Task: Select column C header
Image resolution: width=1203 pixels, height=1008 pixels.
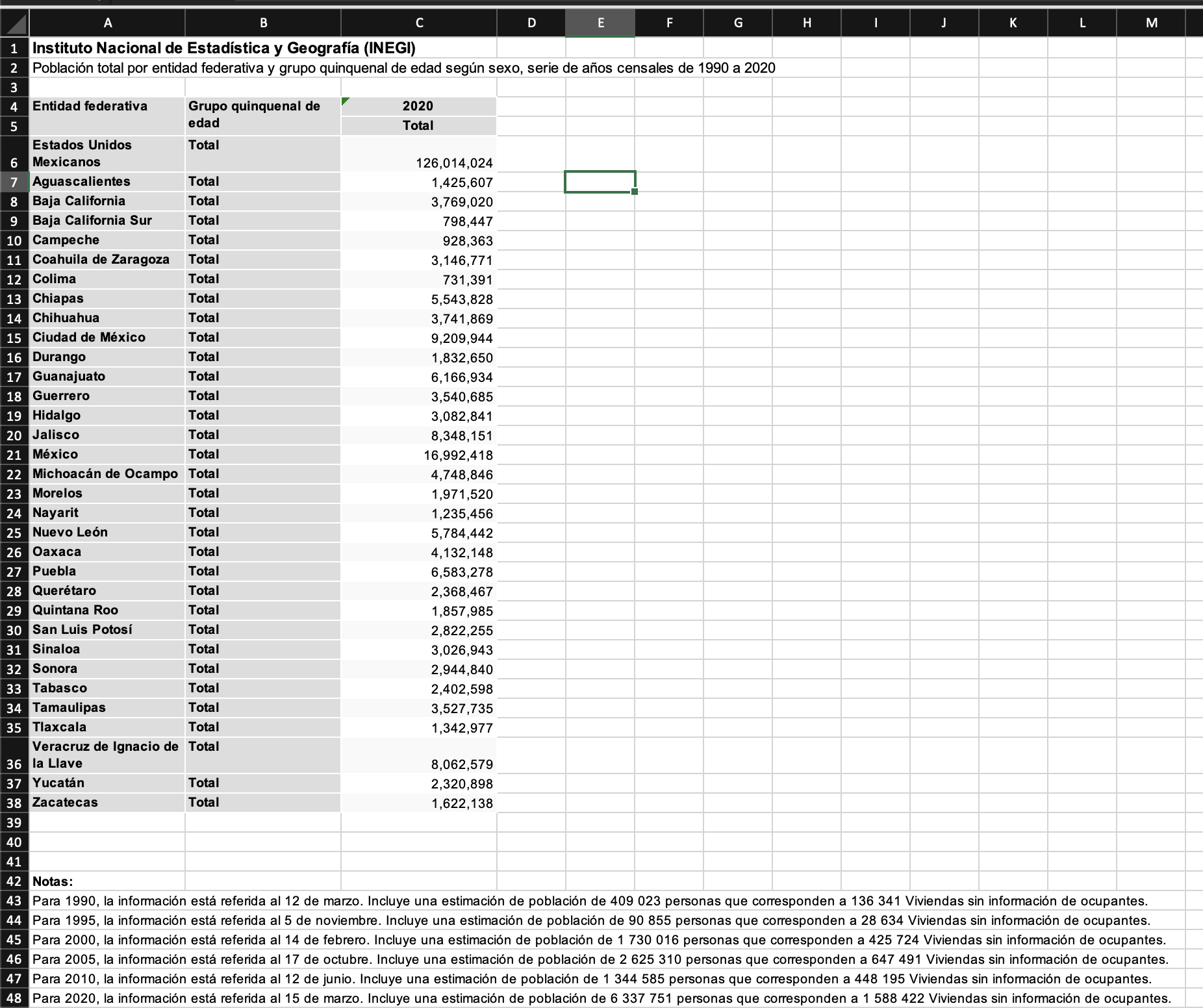Action: pyautogui.click(x=419, y=23)
